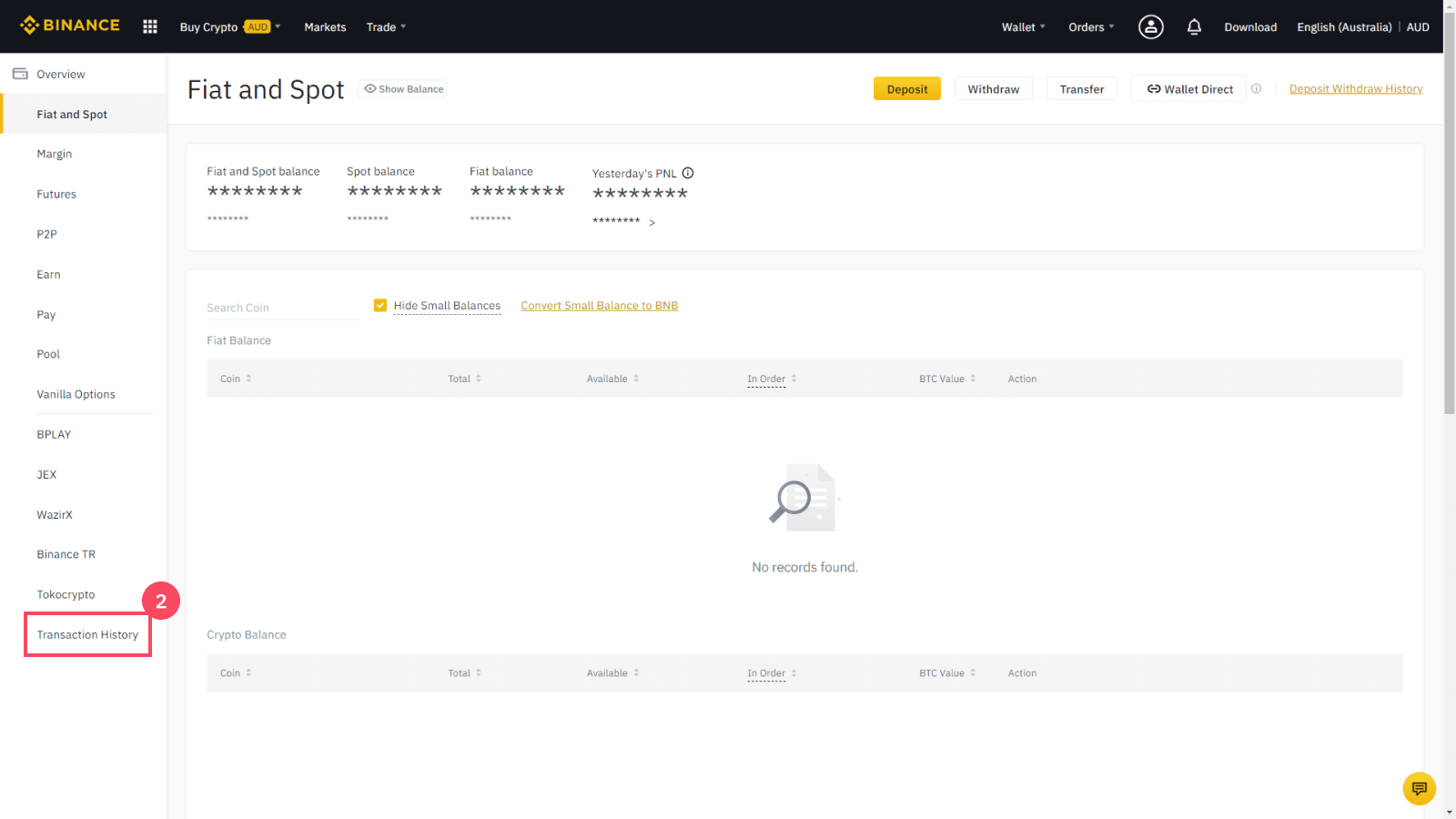The height and width of the screenshot is (819, 1456).
Task: Focus the Search Coin field
Action: click(283, 308)
